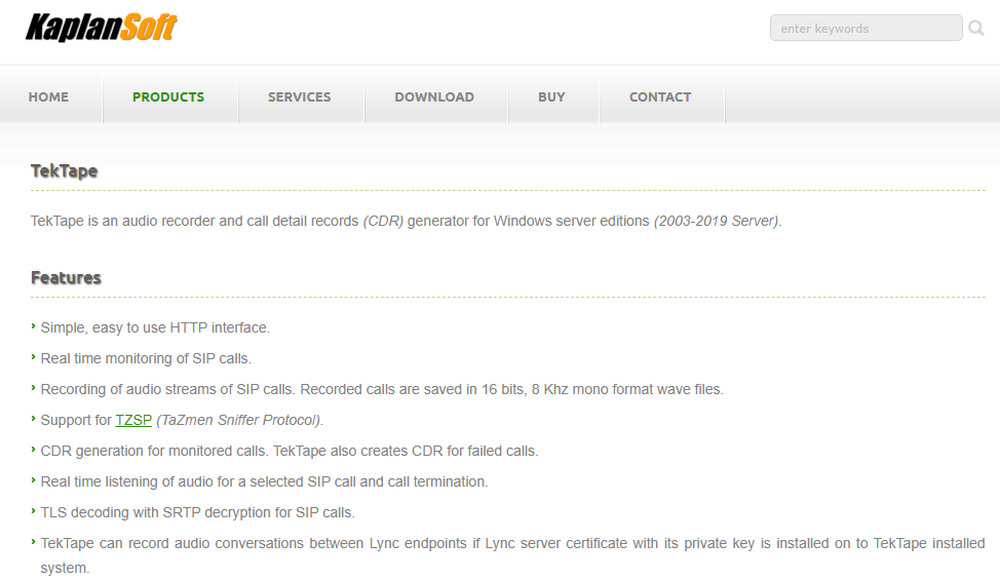Click the arrow bullet before TZSP support line

click(x=33, y=420)
